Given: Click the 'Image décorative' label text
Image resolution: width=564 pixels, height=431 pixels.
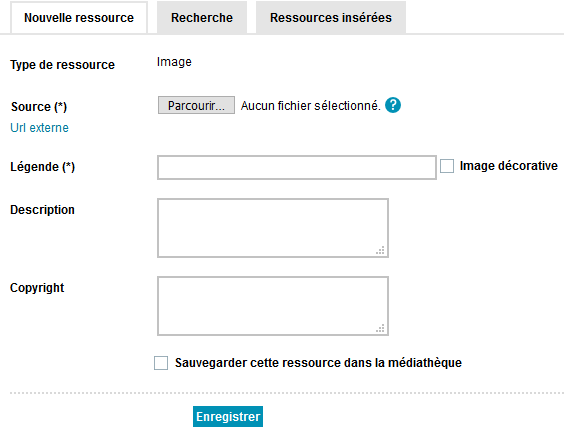Looking at the screenshot, I should tap(509, 166).
